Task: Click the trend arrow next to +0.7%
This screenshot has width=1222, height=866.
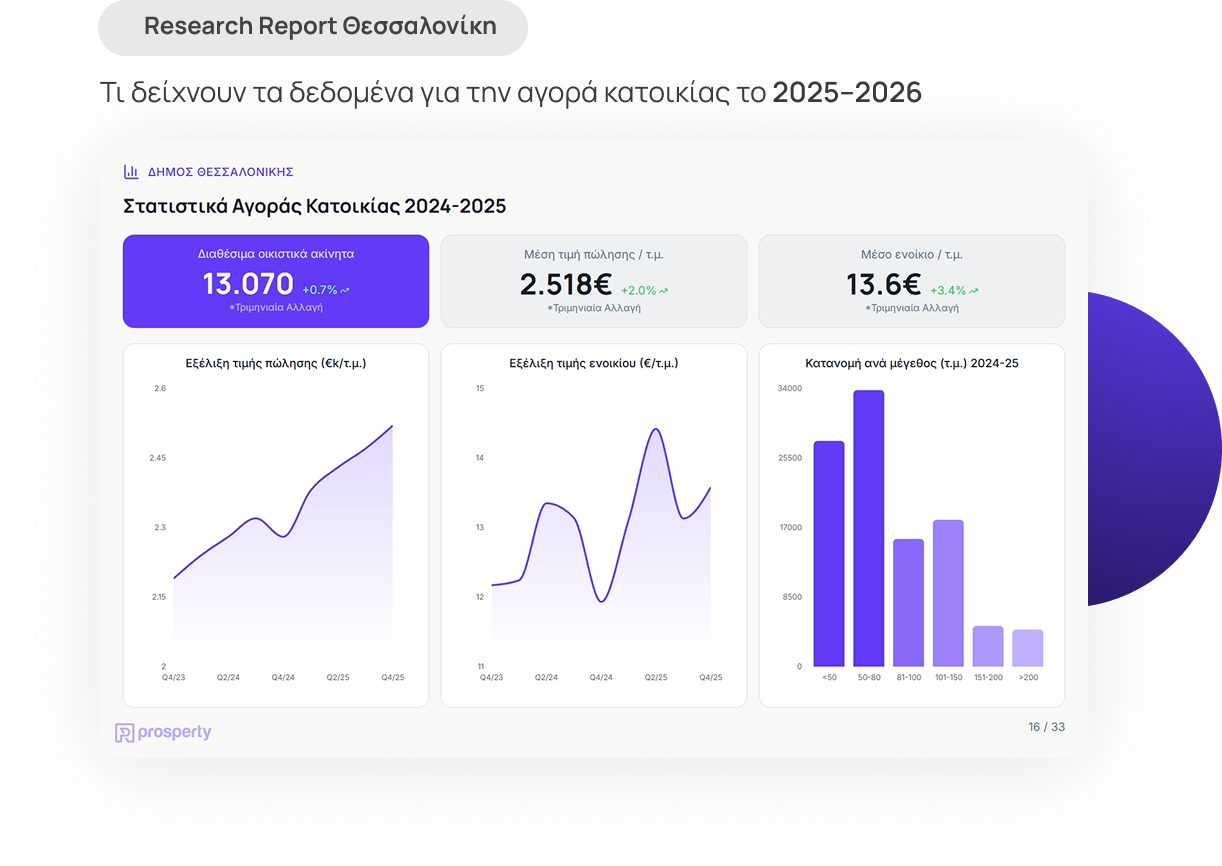Action: tap(345, 291)
